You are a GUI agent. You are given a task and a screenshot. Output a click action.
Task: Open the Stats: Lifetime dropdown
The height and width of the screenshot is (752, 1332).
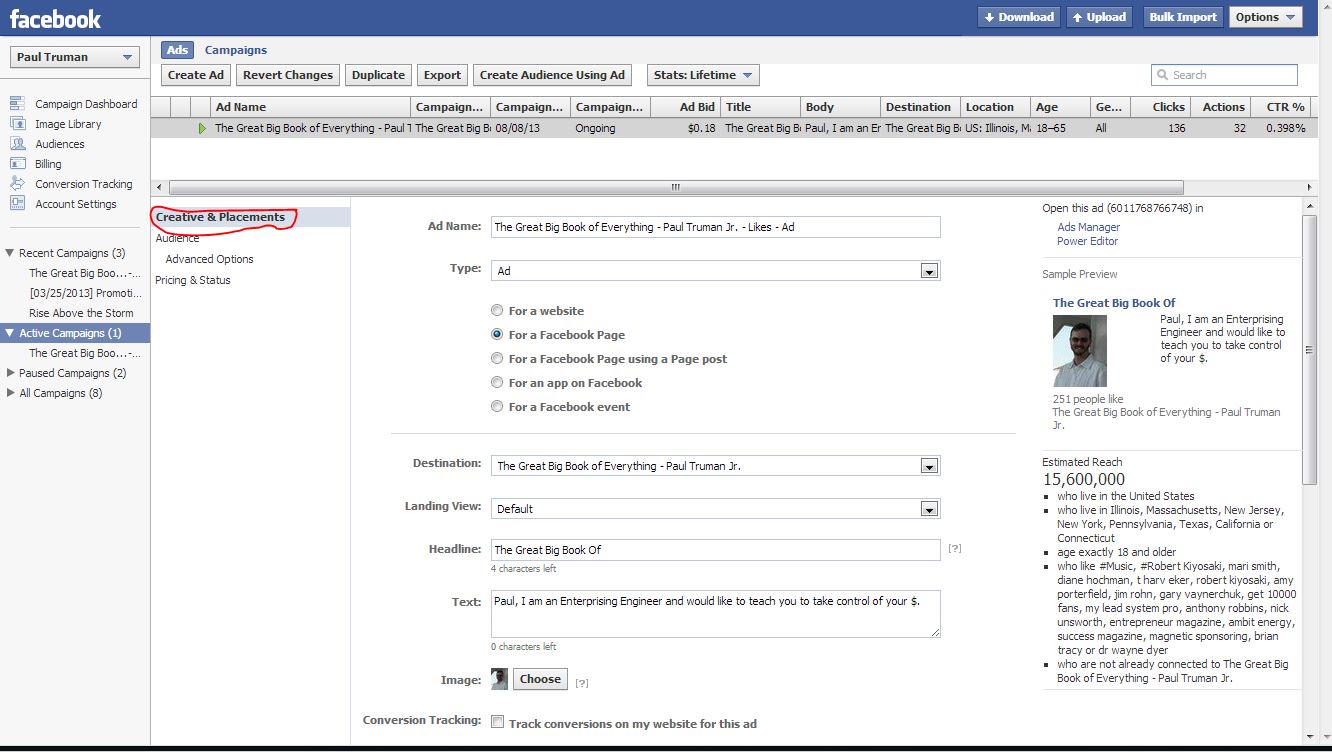click(x=703, y=75)
